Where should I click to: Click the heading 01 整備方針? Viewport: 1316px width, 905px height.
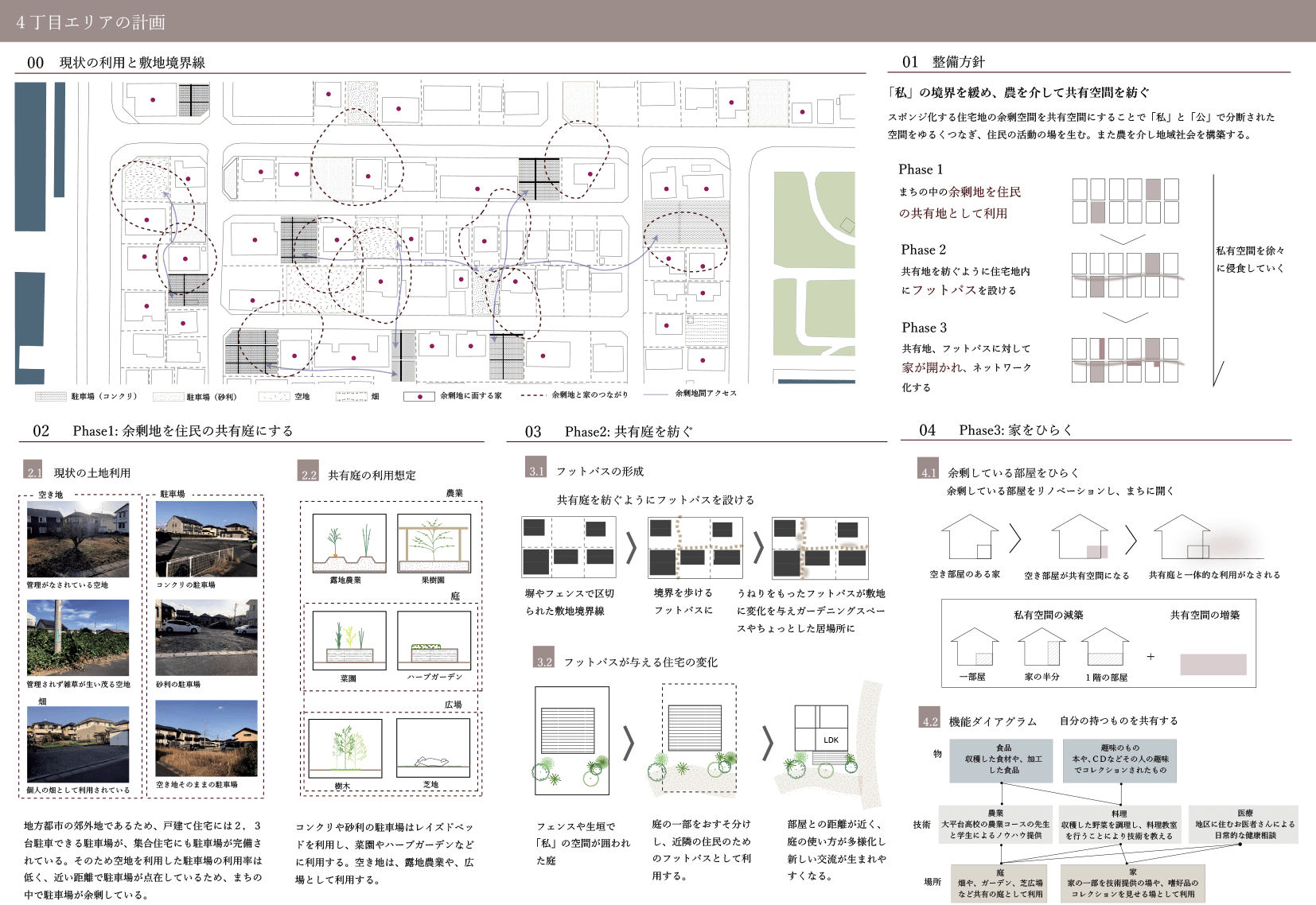click(944, 61)
